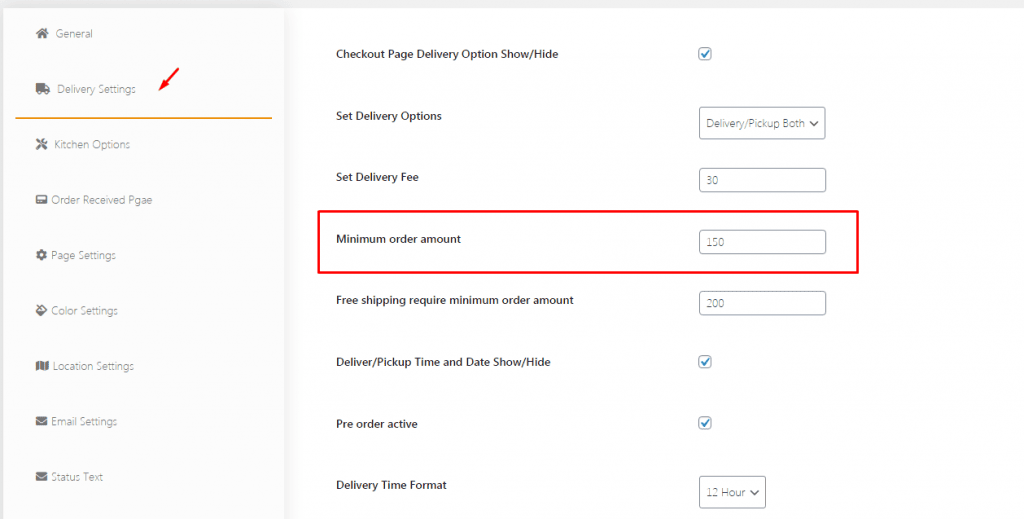Click the paint icon beside Color Settings
1024x519 pixels.
click(42, 310)
